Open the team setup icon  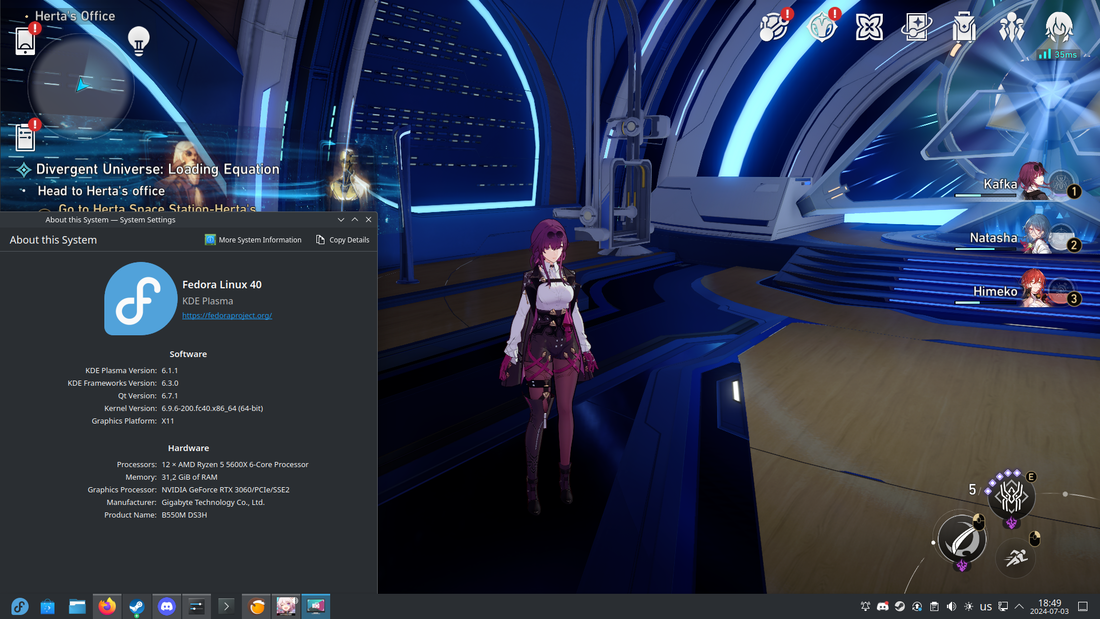coord(1011,28)
